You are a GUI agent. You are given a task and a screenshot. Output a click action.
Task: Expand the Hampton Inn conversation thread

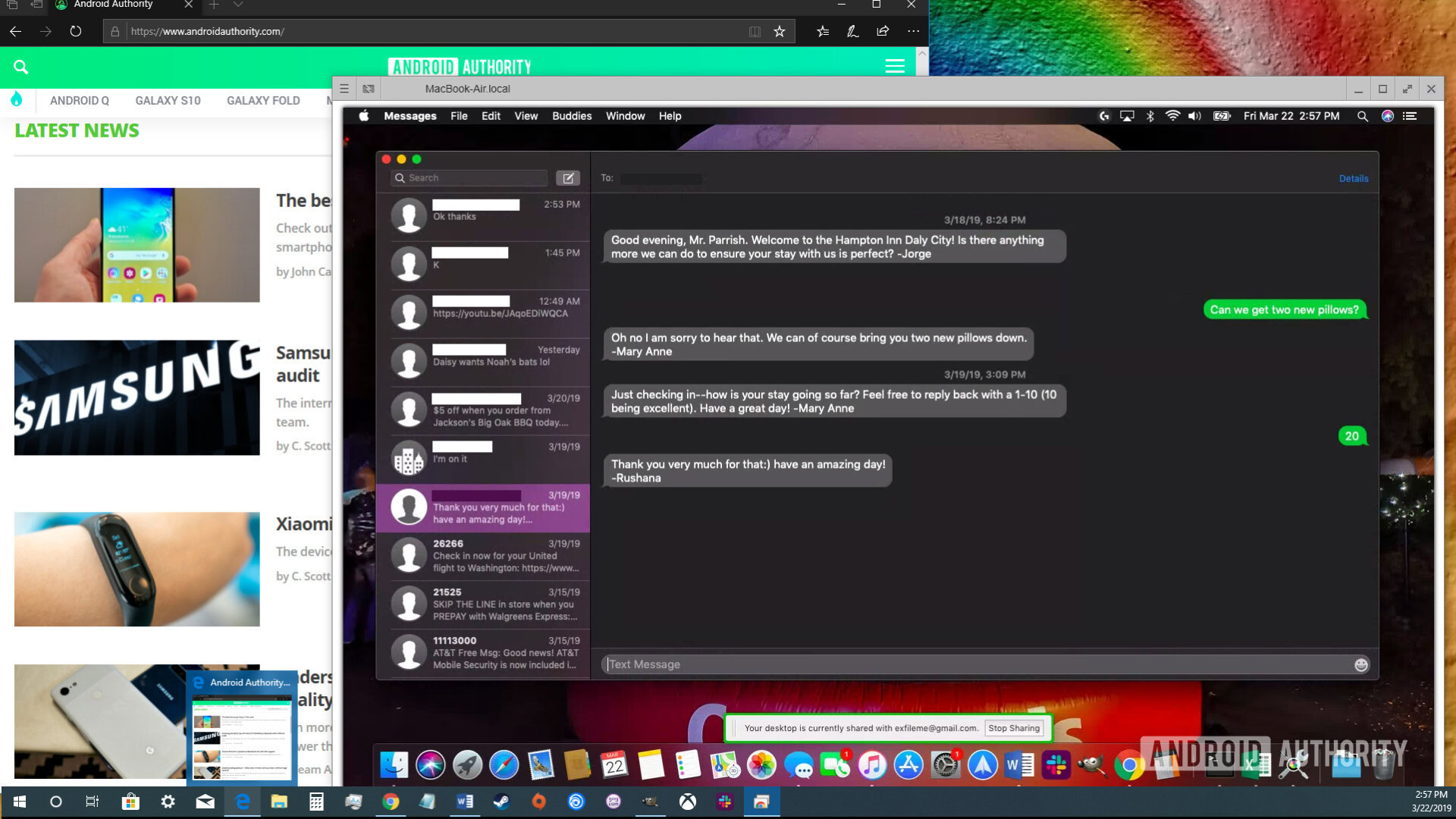pyautogui.click(x=485, y=509)
